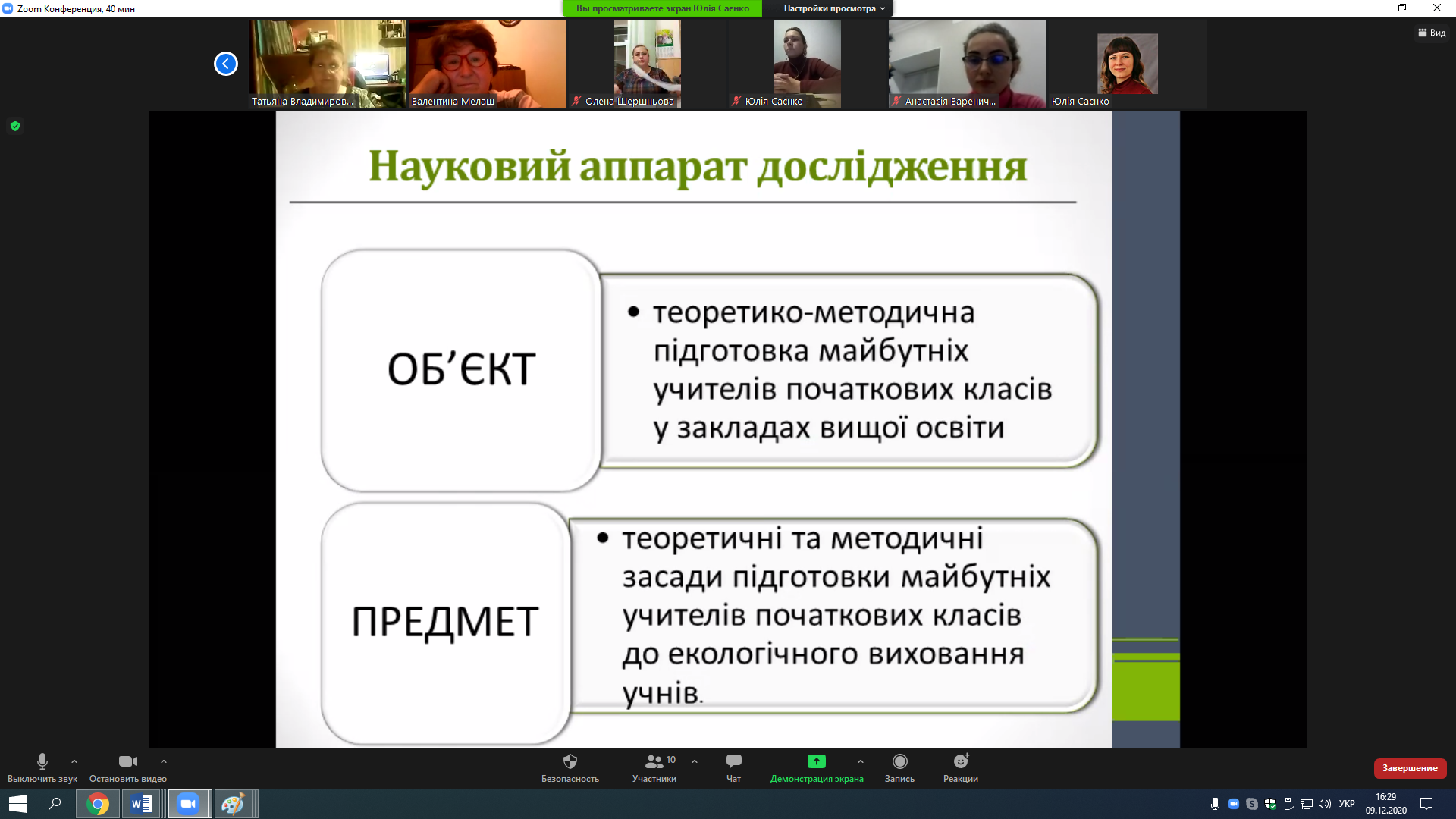This screenshot has height=819, width=1456.
Task: Select Валентина Мелаш video thumbnail
Action: pyautogui.click(x=487, y=64)
